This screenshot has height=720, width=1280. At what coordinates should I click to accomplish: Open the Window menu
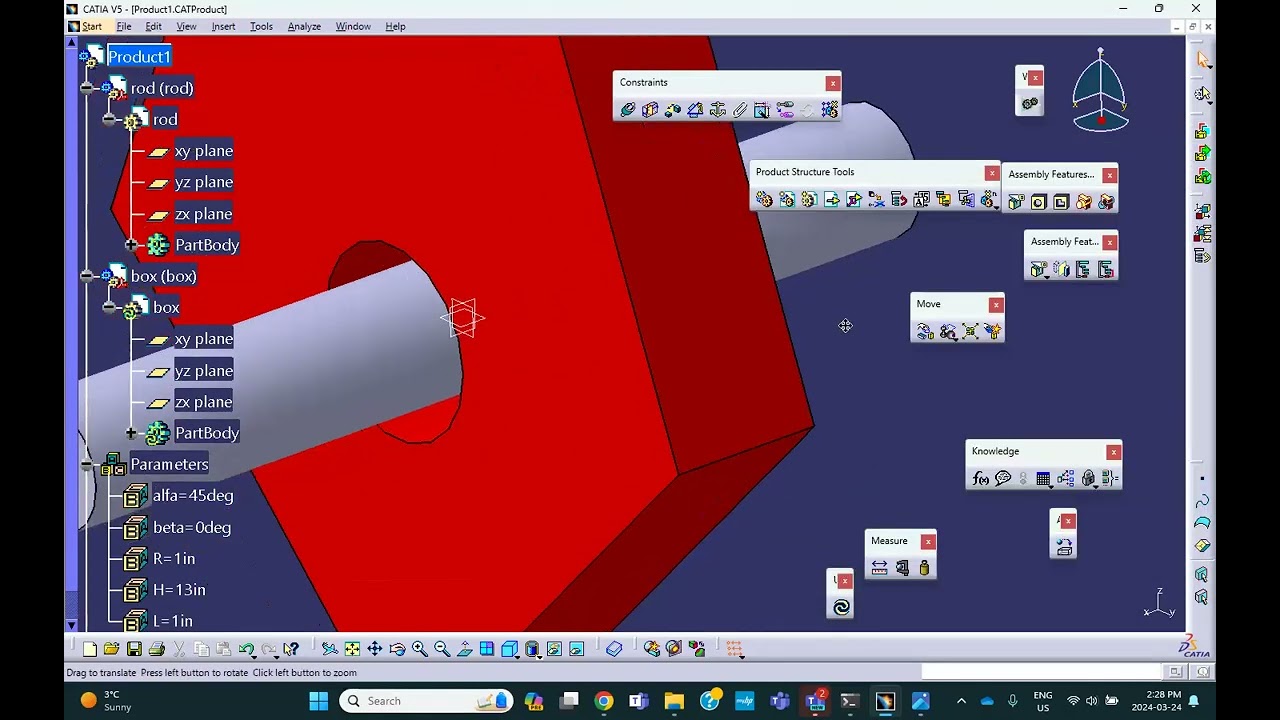click(x=353, y=27)
